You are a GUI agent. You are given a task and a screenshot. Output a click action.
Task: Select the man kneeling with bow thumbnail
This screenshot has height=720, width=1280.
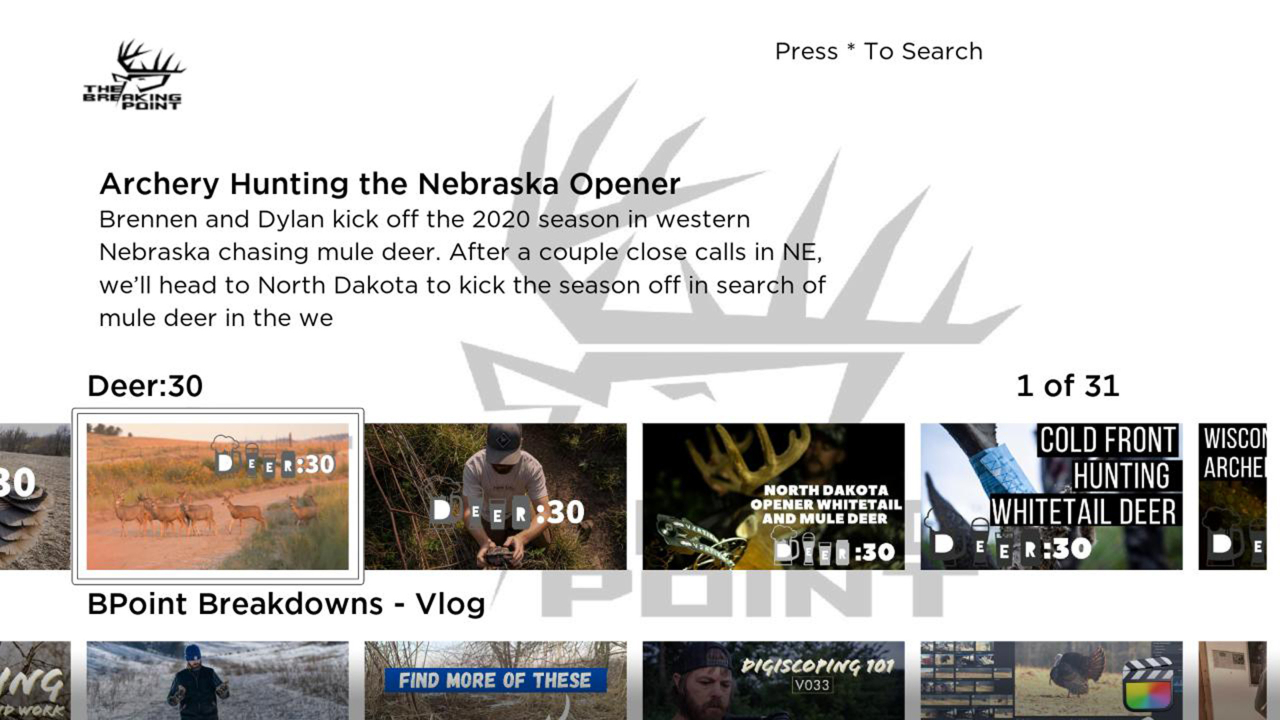(496, 496)
